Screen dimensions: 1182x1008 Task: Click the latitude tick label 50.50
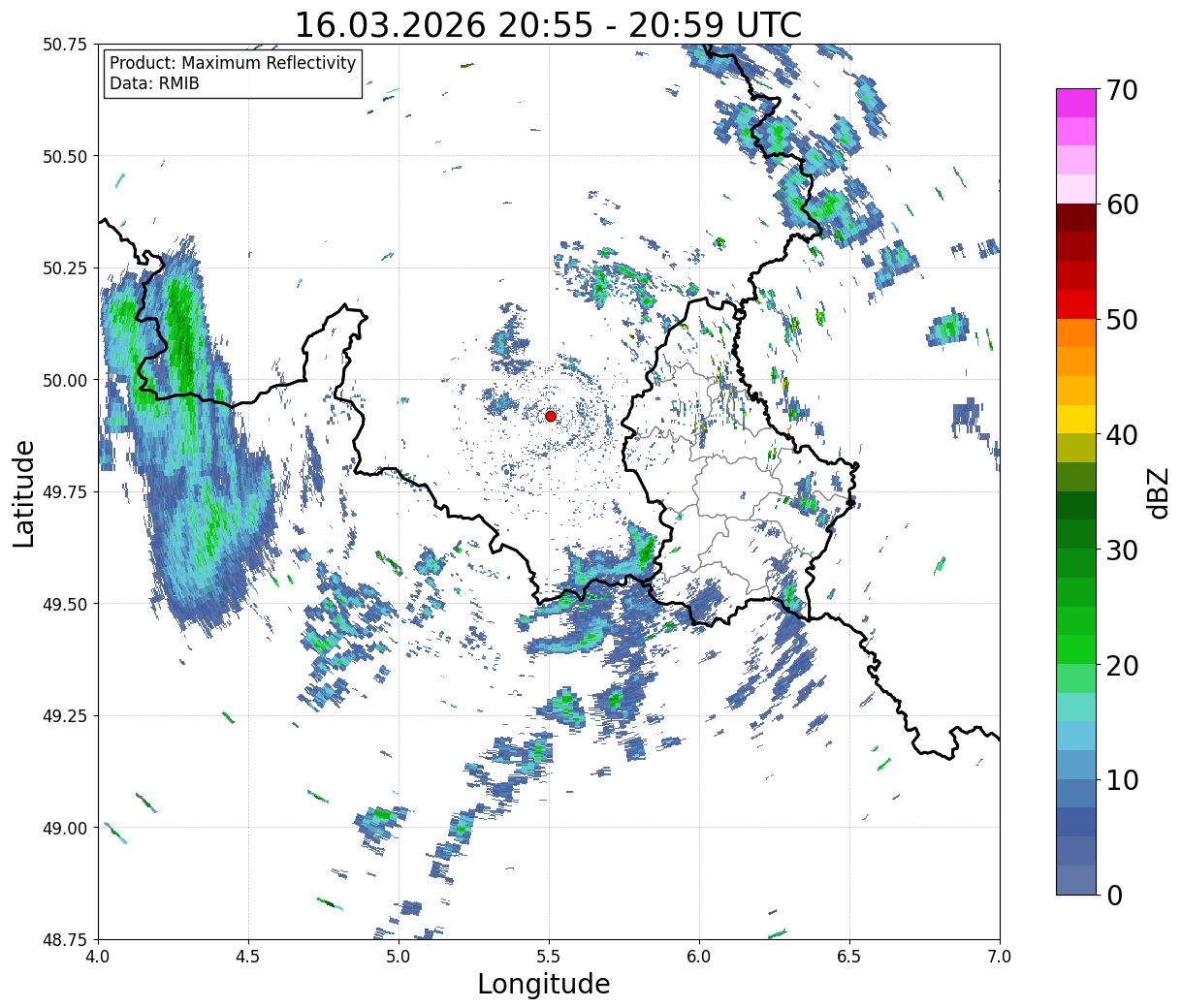(65, 156)
